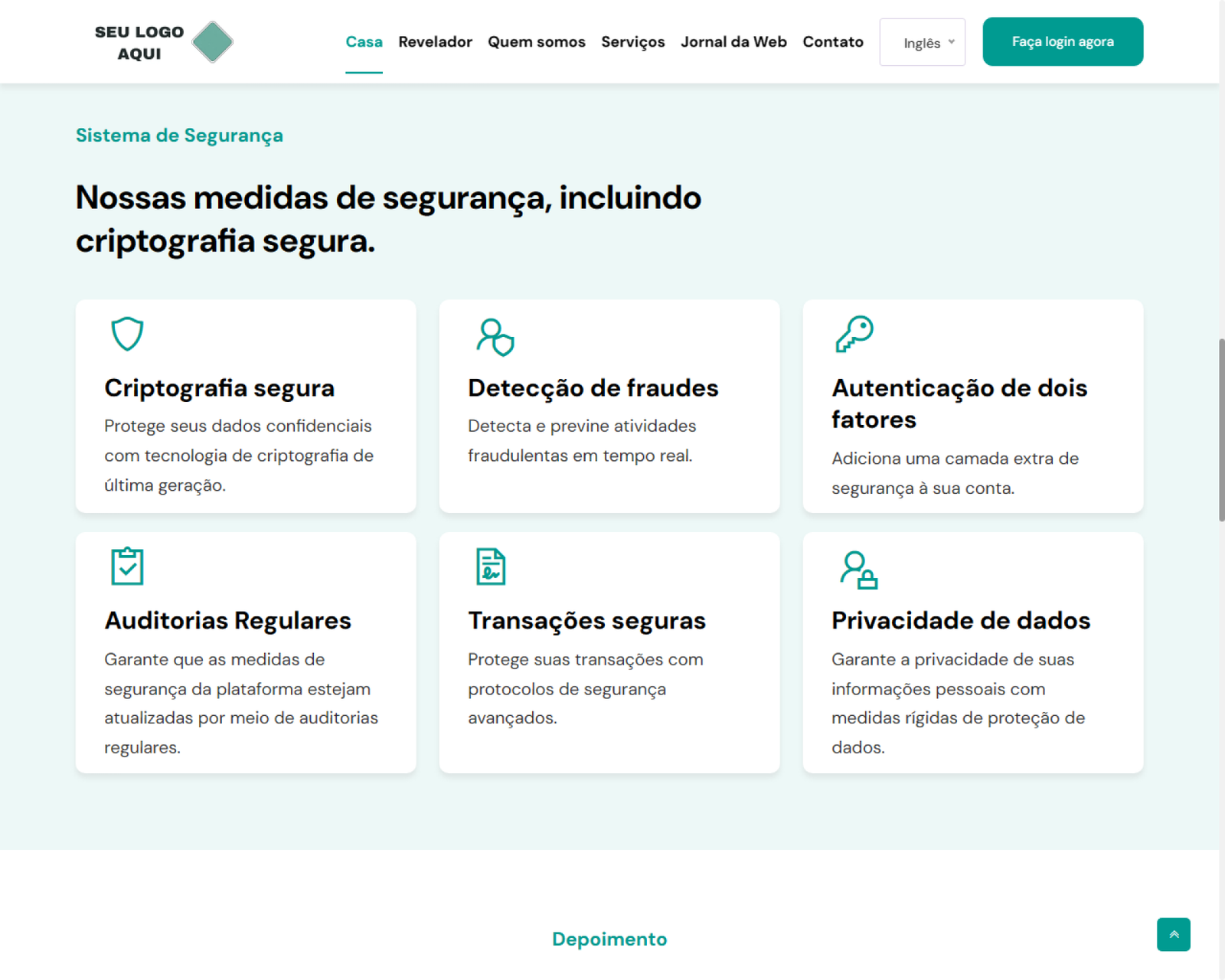Viewport: 1225px width, 980px height.
Task: Click the user-shield fraud detection icon
Action: [495, 337]
